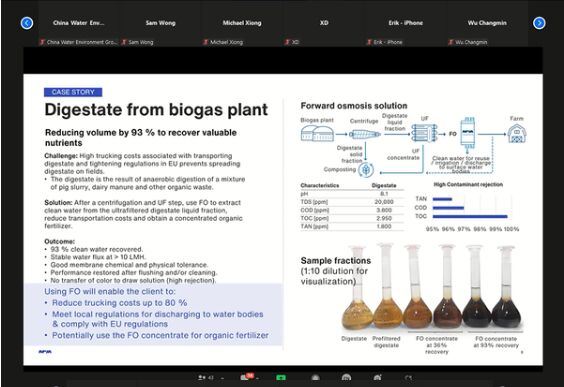Select Wu Changmin's participant tile
Screen dimensions: 564x387
[487, 28]
